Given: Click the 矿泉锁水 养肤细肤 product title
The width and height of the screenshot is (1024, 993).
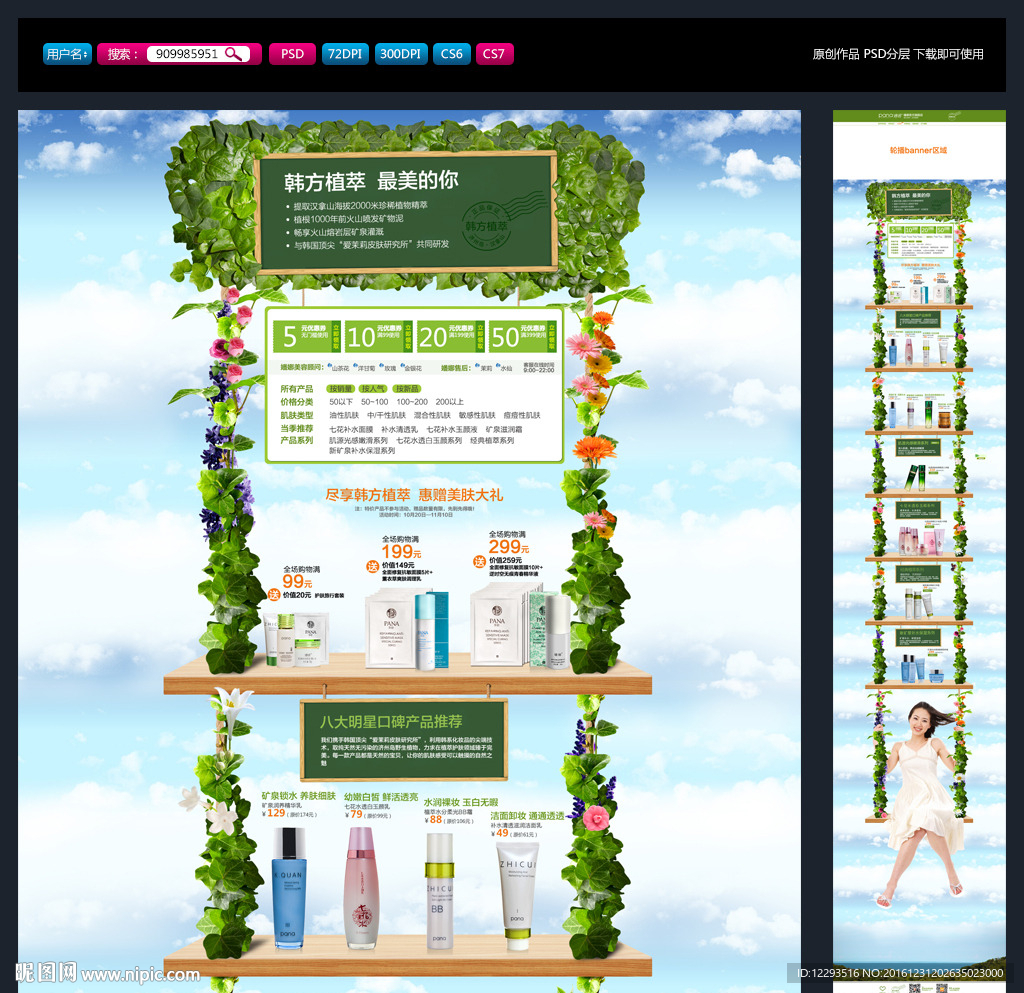Looking at the screenshot, I should [x=298, y=796].
